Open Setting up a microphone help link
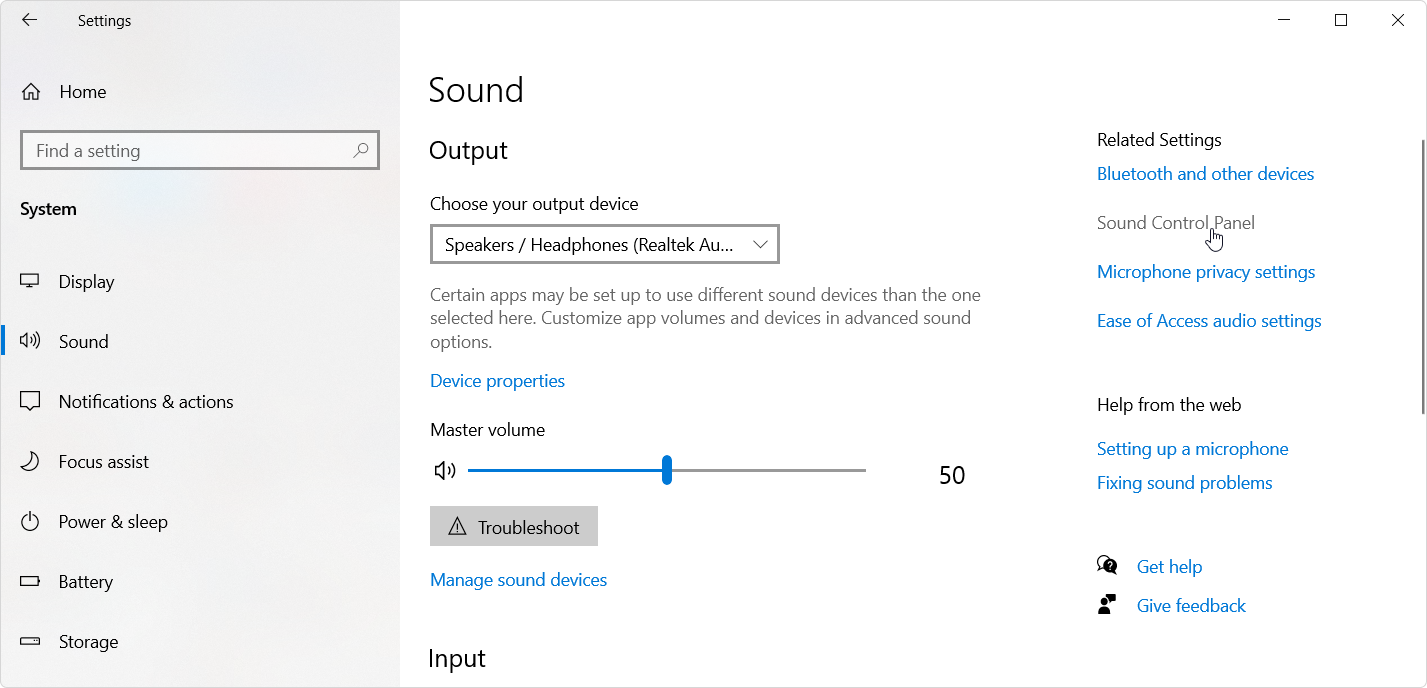The width and height of the screenshot is (1427, 688). [1192, 449]
